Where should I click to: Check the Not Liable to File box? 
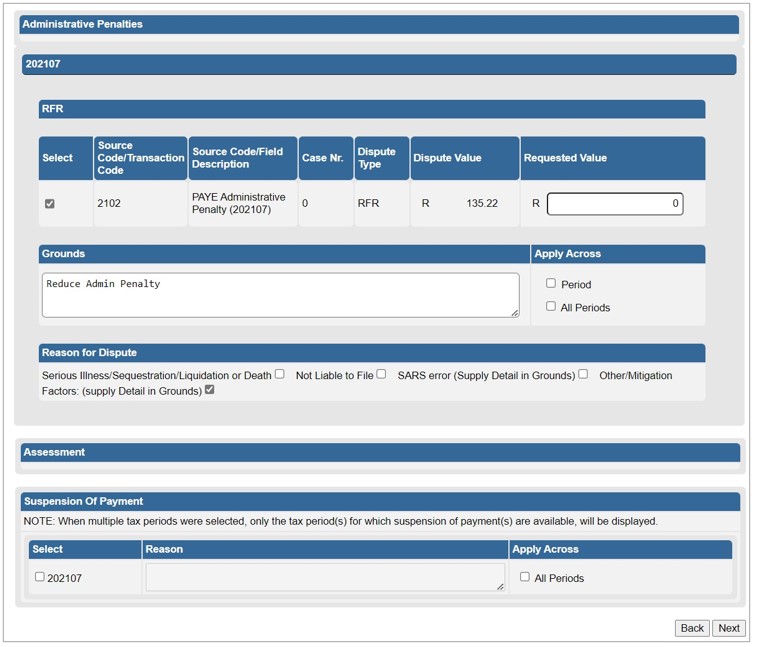(x=381, y=374)
